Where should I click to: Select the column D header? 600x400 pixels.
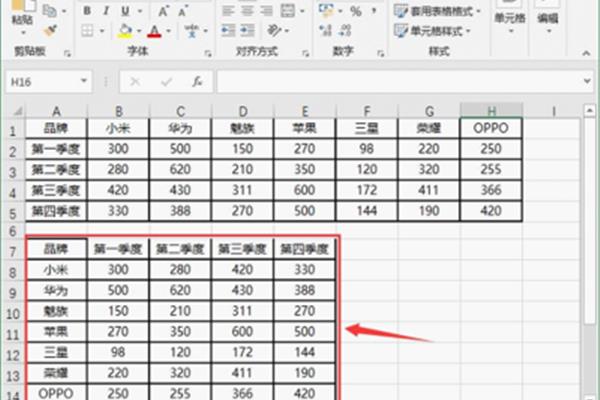tap(243, 111)
